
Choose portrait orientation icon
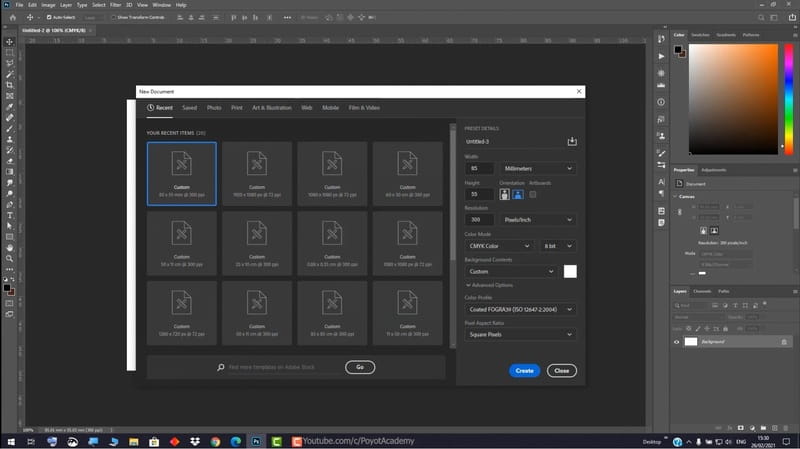pyautogui.click(x=504, y=194)
